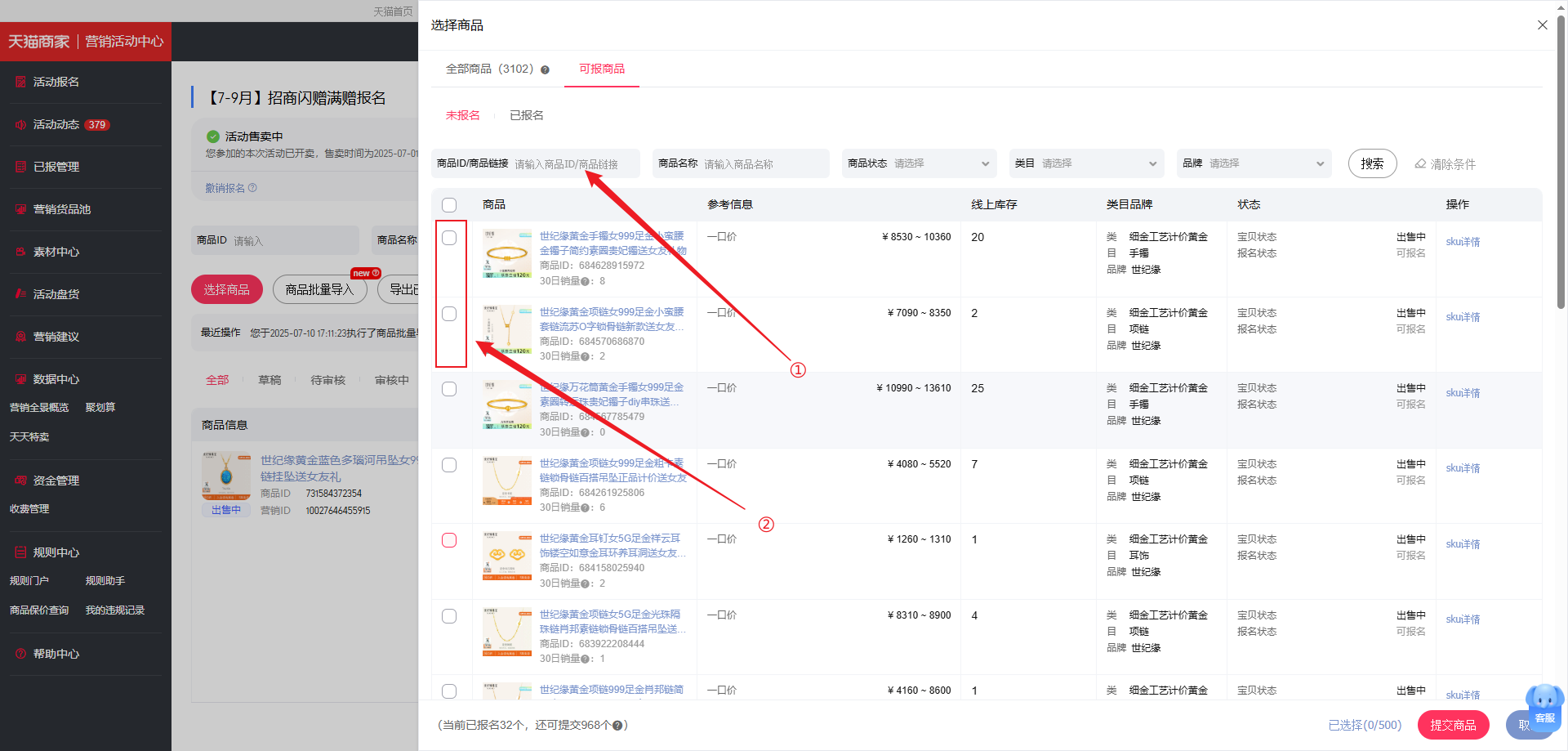Expand the 商品状态 dropdown
Viewport: 1568px width, 751px height.
919,163
